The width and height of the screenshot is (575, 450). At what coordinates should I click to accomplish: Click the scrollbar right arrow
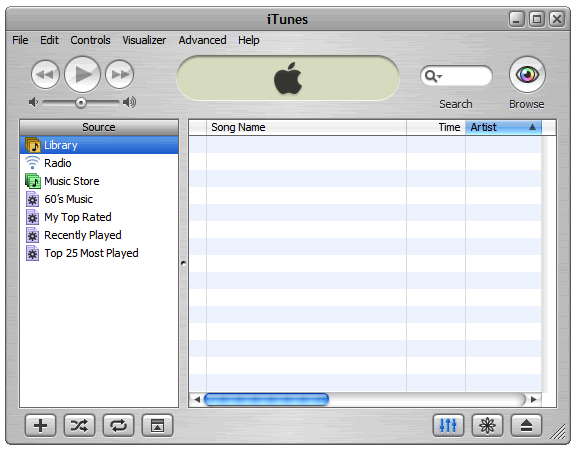point(534,399)
